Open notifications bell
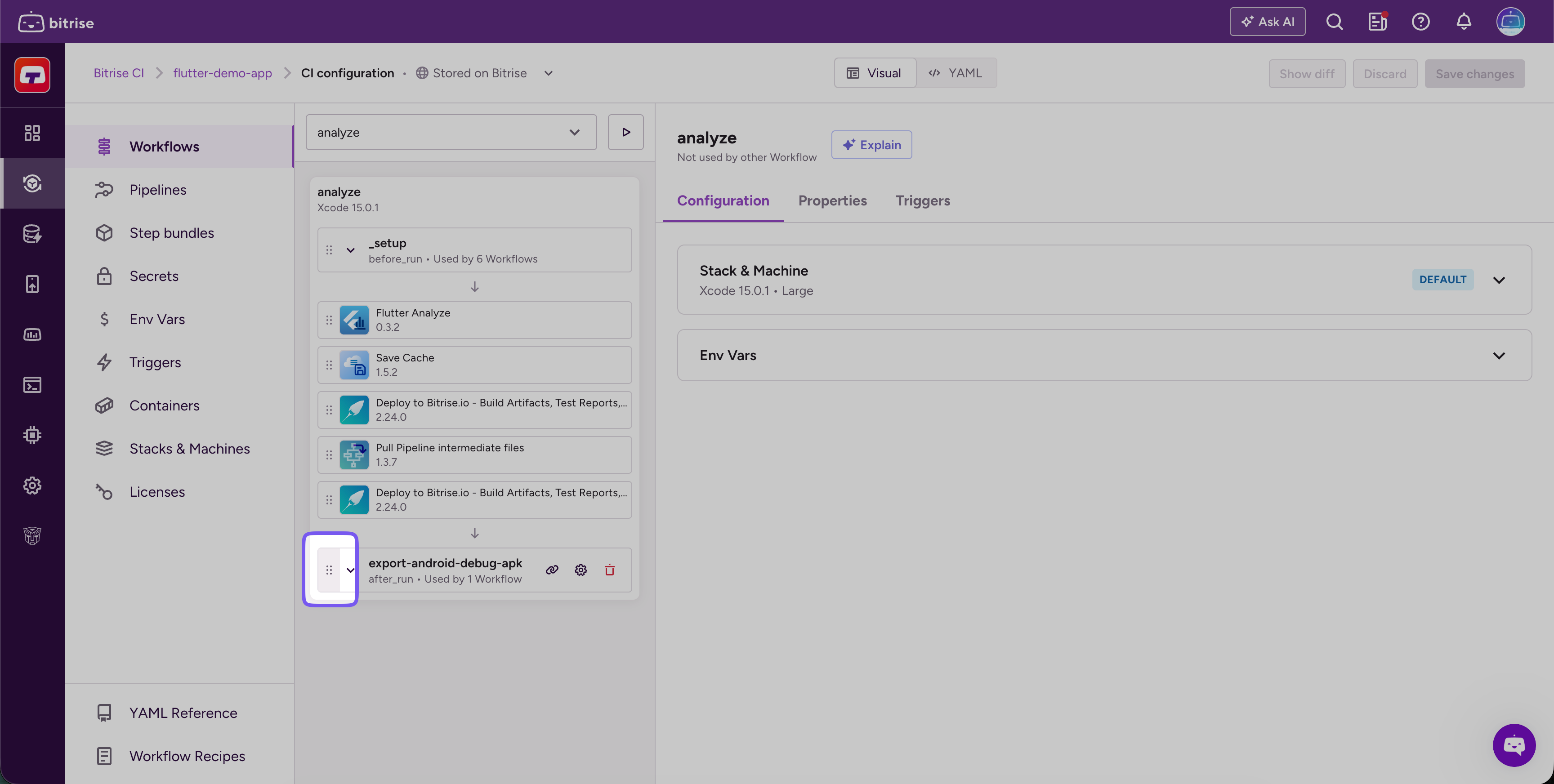The image size is (1554, 784). pyautogui.click(x=1464, y=22)
